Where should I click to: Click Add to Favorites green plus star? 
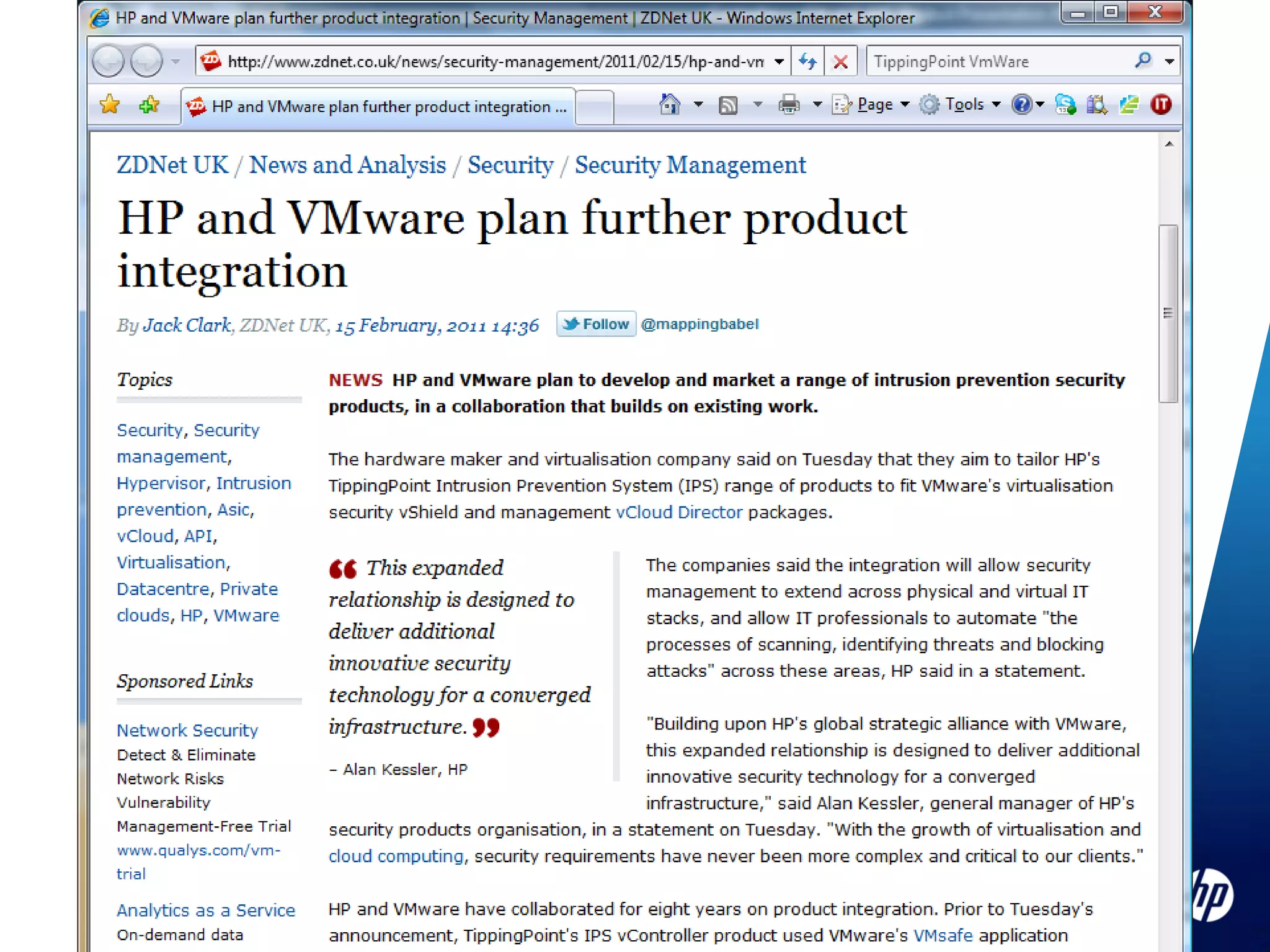[149, 105]
